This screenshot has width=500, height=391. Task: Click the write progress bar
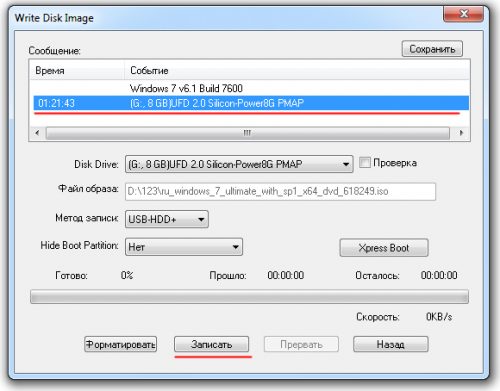(x=249, y=297)
